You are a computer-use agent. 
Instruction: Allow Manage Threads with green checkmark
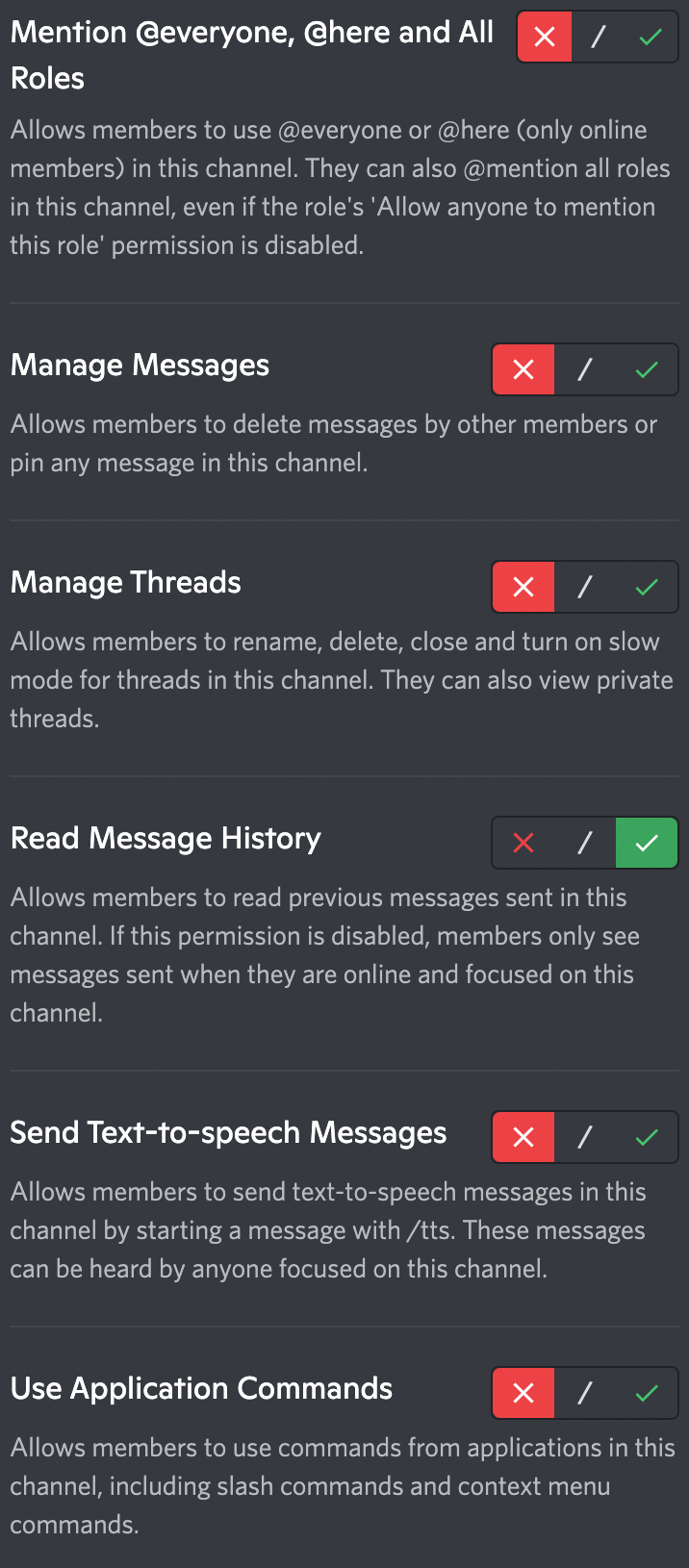pyautogui.click(x=647, y=587)
